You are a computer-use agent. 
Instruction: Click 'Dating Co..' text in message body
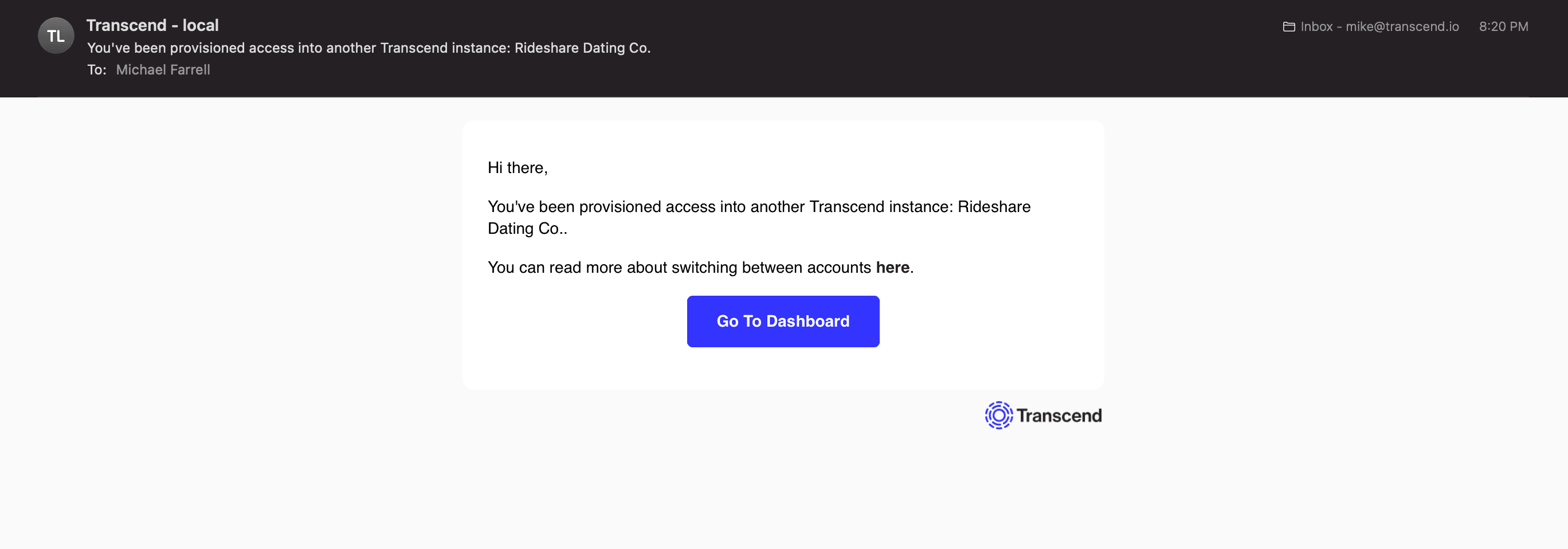(527, 229)
